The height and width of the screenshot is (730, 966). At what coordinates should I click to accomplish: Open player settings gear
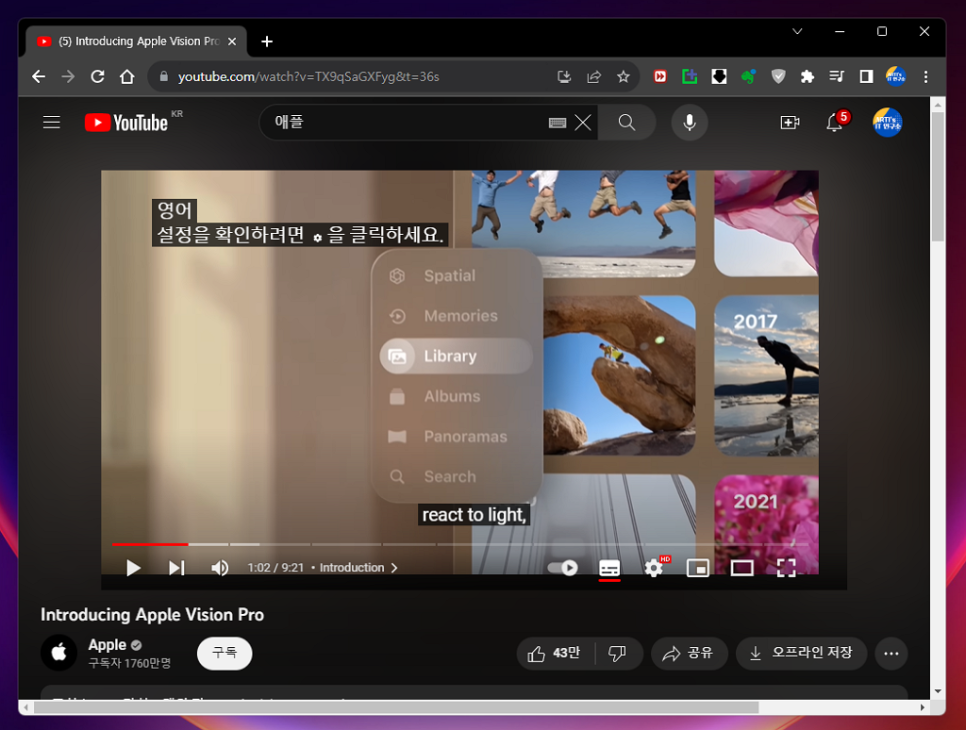(654, 567)
